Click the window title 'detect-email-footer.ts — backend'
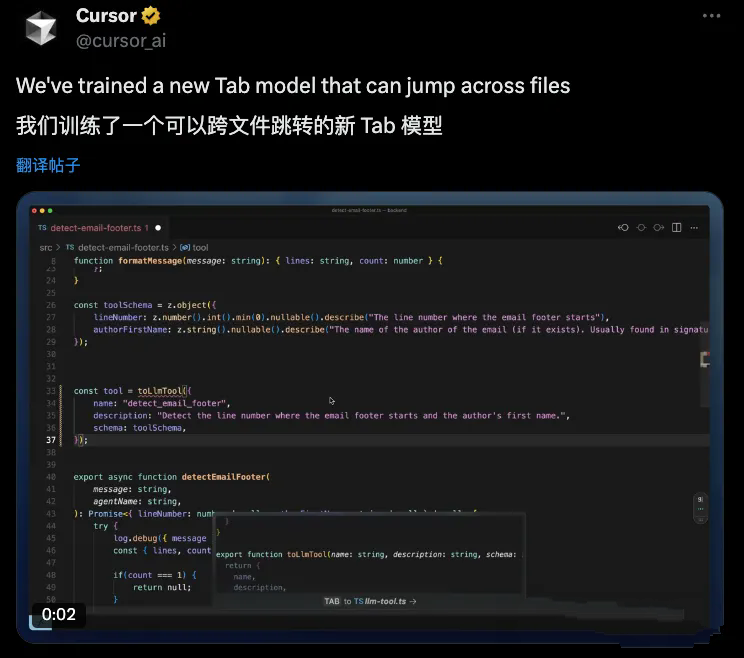This screenshot has height=658, width=744. pyautogui.click(x=369, y=210)
